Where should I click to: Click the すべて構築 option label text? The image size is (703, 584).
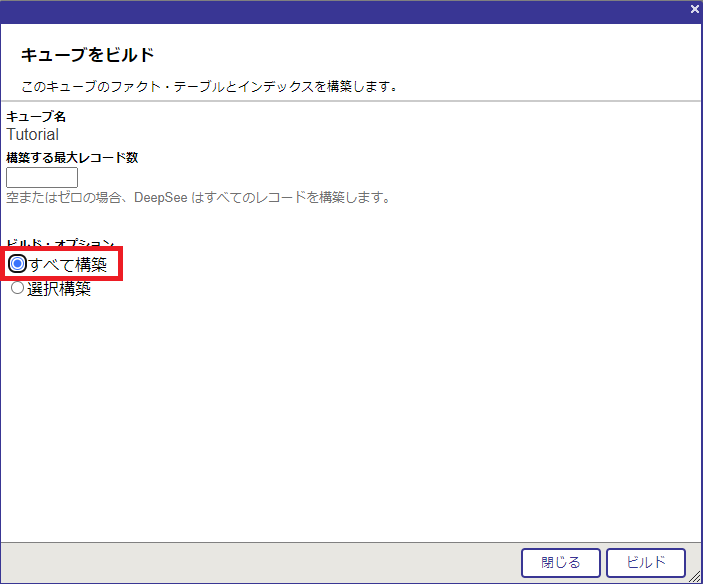[x=67, y=265]
